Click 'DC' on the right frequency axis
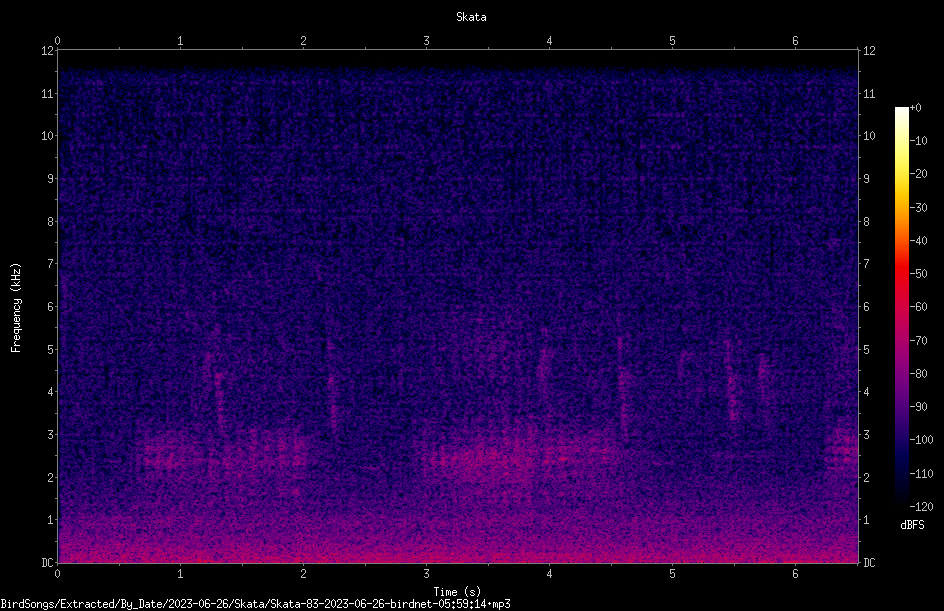Viewport: 944px width, 611px height. point(869,563)
